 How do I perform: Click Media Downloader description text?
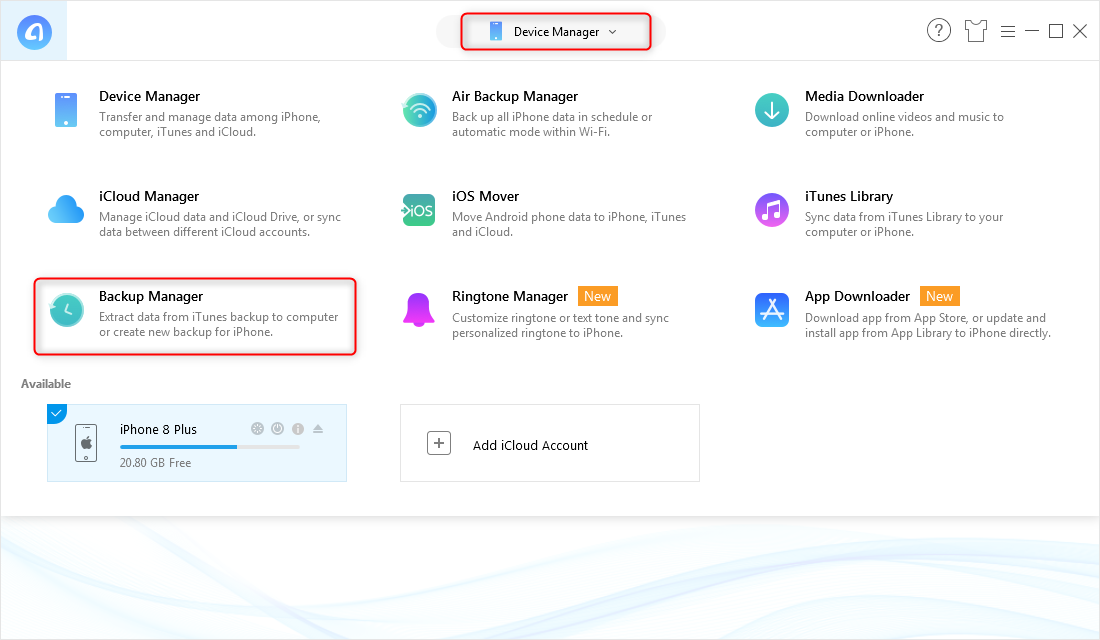904,124
